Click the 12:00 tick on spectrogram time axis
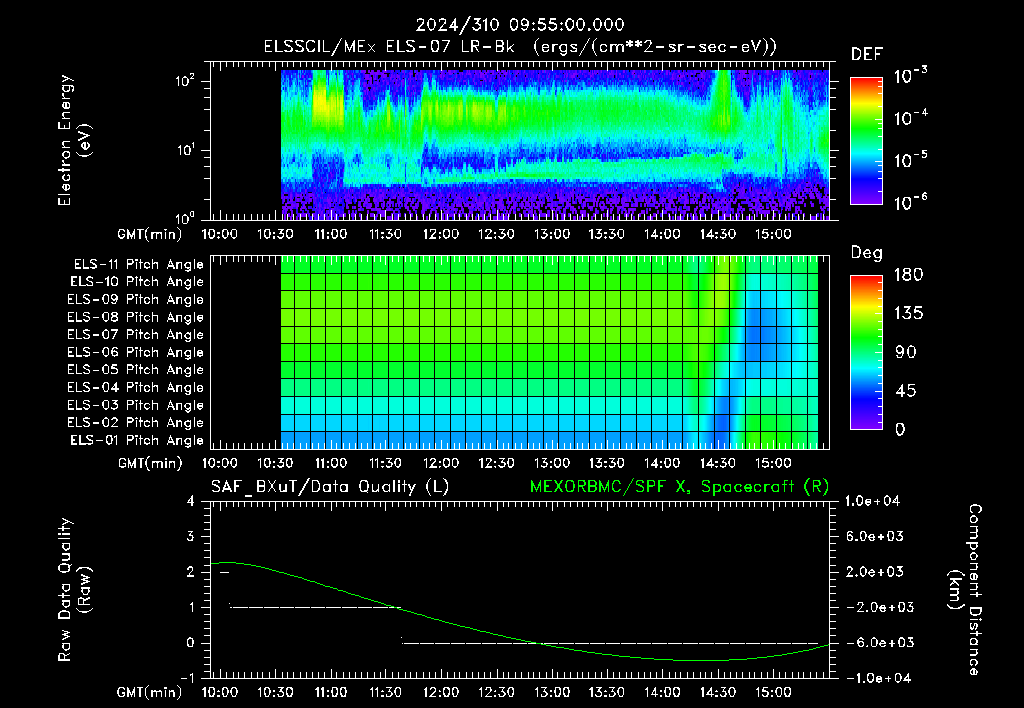 (x=441, y=234)
